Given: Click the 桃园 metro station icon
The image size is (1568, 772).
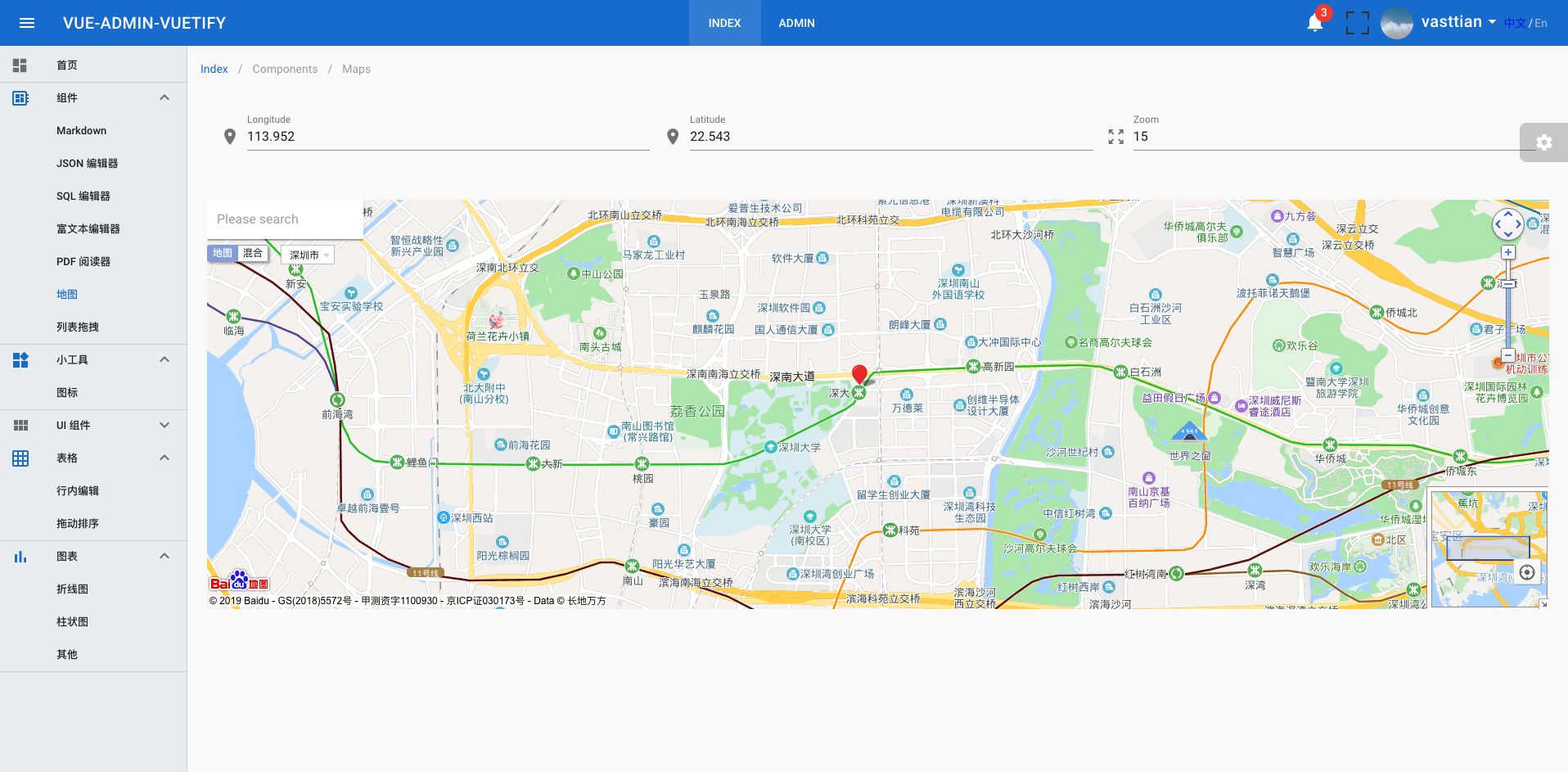Looking at the screenshot, I should [x=642, y=464].
